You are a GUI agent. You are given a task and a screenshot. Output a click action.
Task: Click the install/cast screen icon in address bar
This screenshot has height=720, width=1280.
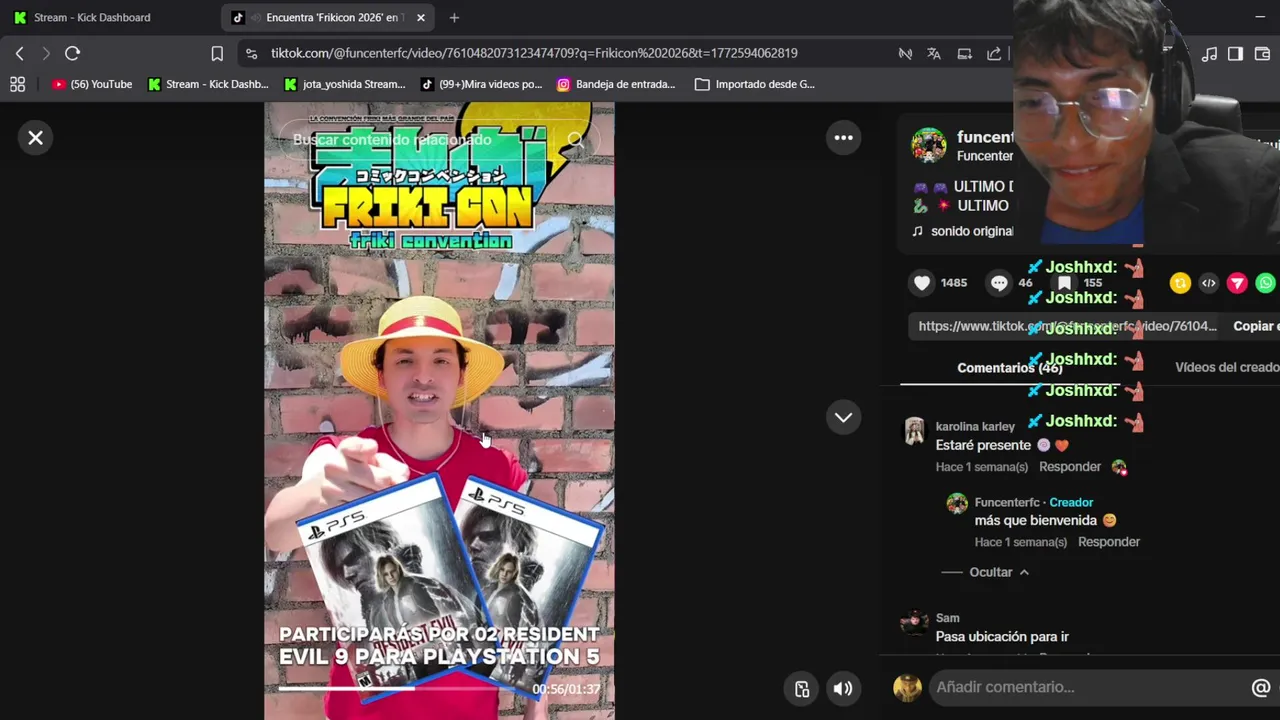coord(964,53)
